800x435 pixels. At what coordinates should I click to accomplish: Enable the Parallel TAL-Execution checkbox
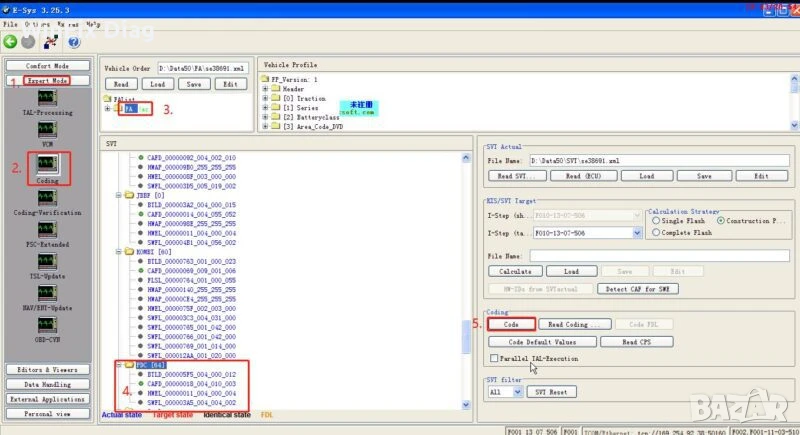tap(494, 357)
